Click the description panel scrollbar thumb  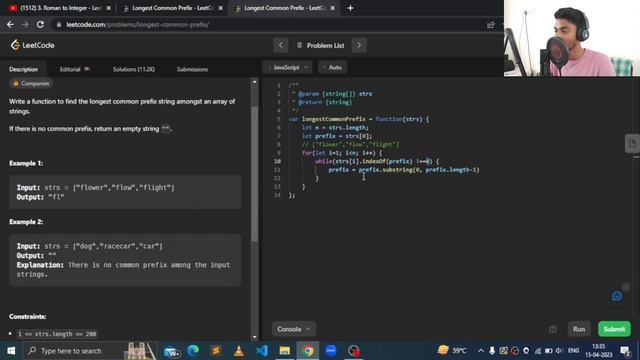click(x=255, y=173)
